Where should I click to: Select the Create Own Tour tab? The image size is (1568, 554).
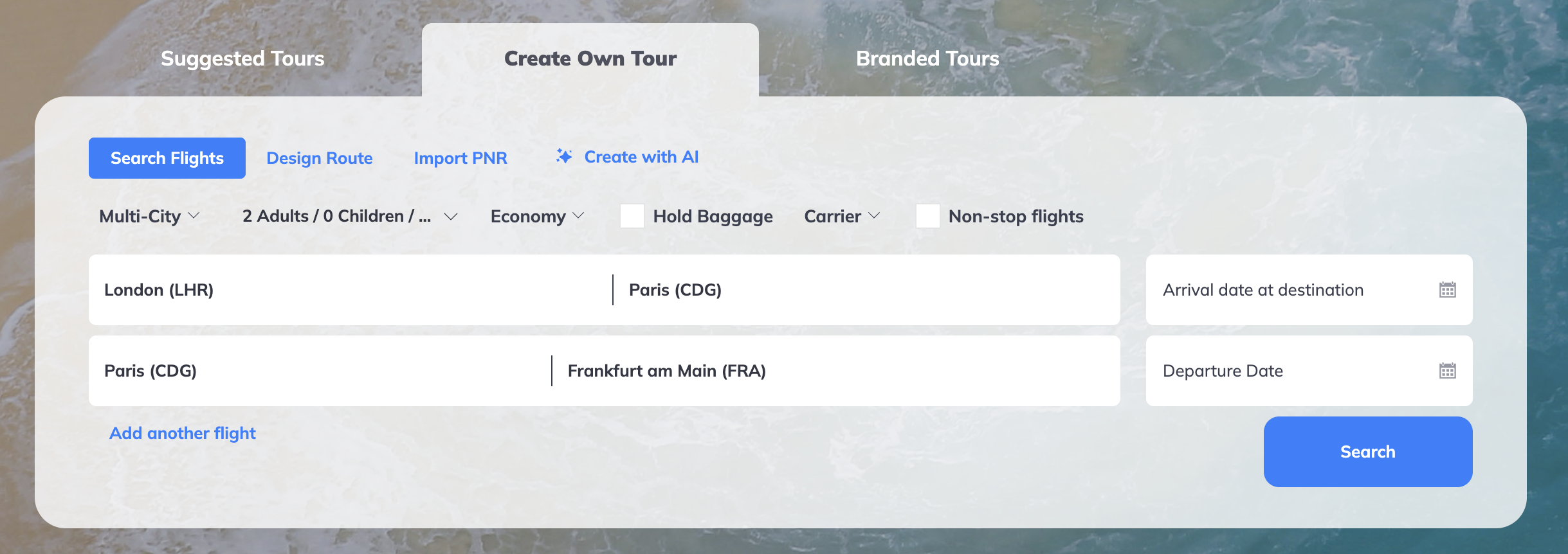pos(590,60)
